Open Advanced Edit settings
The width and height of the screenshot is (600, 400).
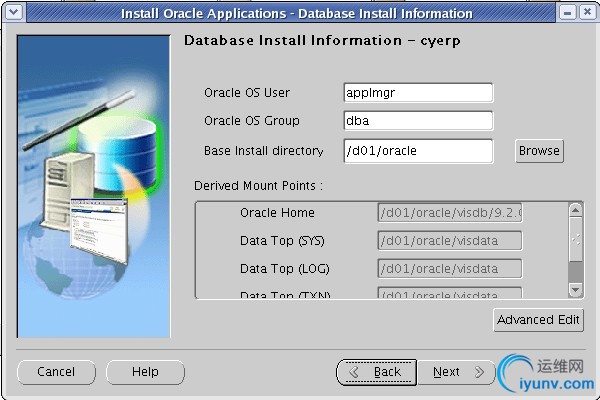(538, 320)
